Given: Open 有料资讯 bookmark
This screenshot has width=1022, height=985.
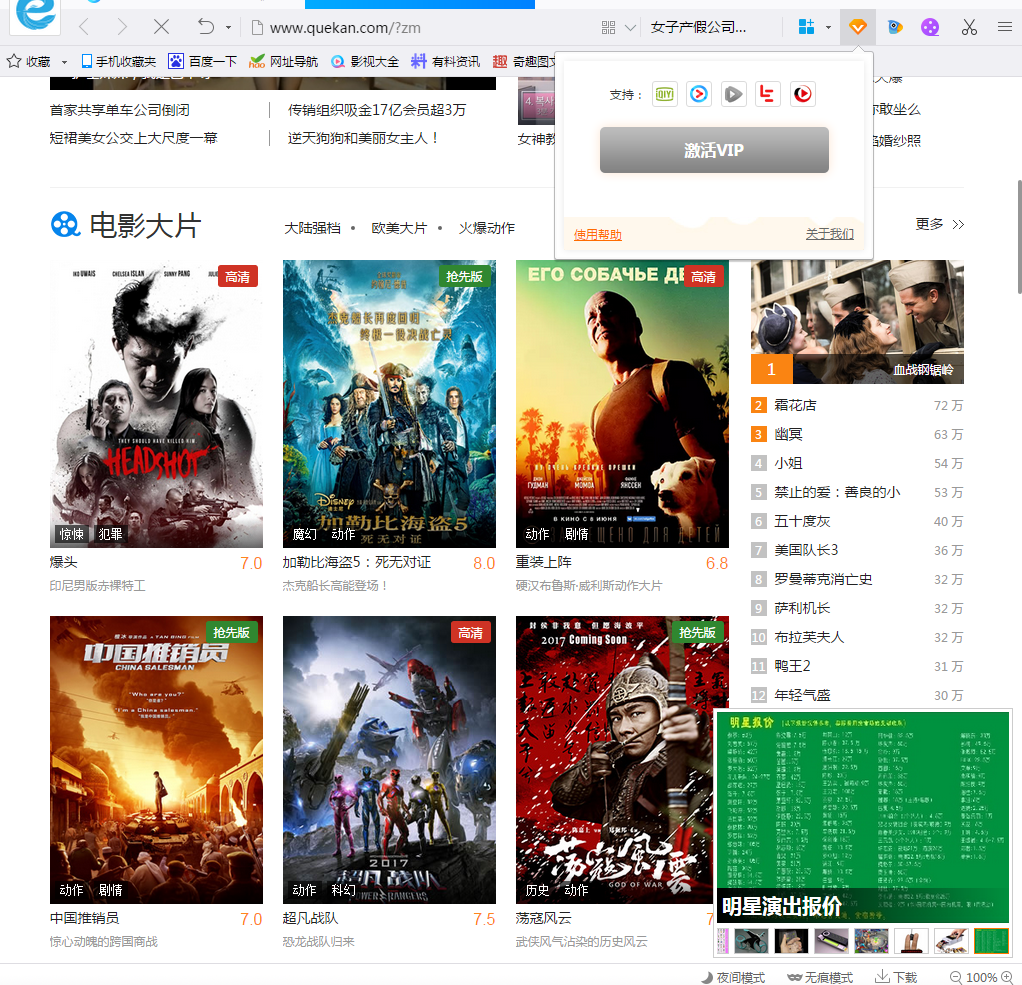Looking at the screenshot, I should coord(445,61).
